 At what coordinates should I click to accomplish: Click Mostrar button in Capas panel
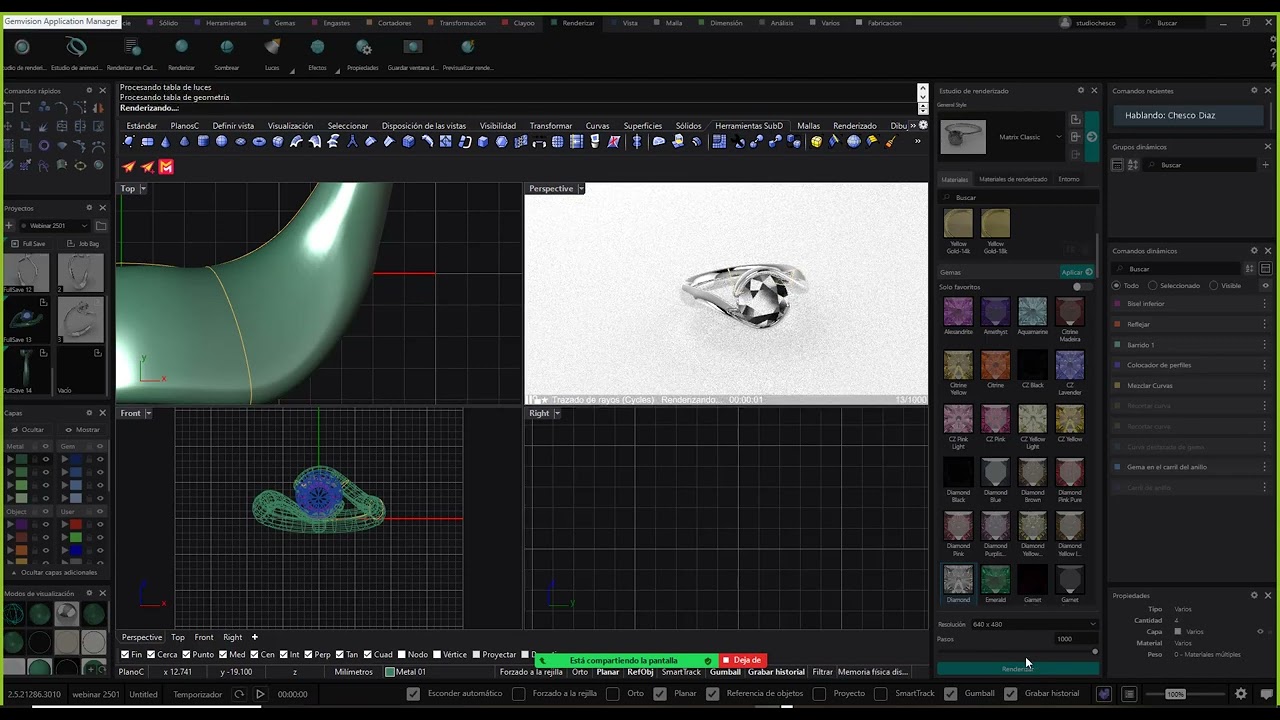pyautogui.click(x=82, y=430)
